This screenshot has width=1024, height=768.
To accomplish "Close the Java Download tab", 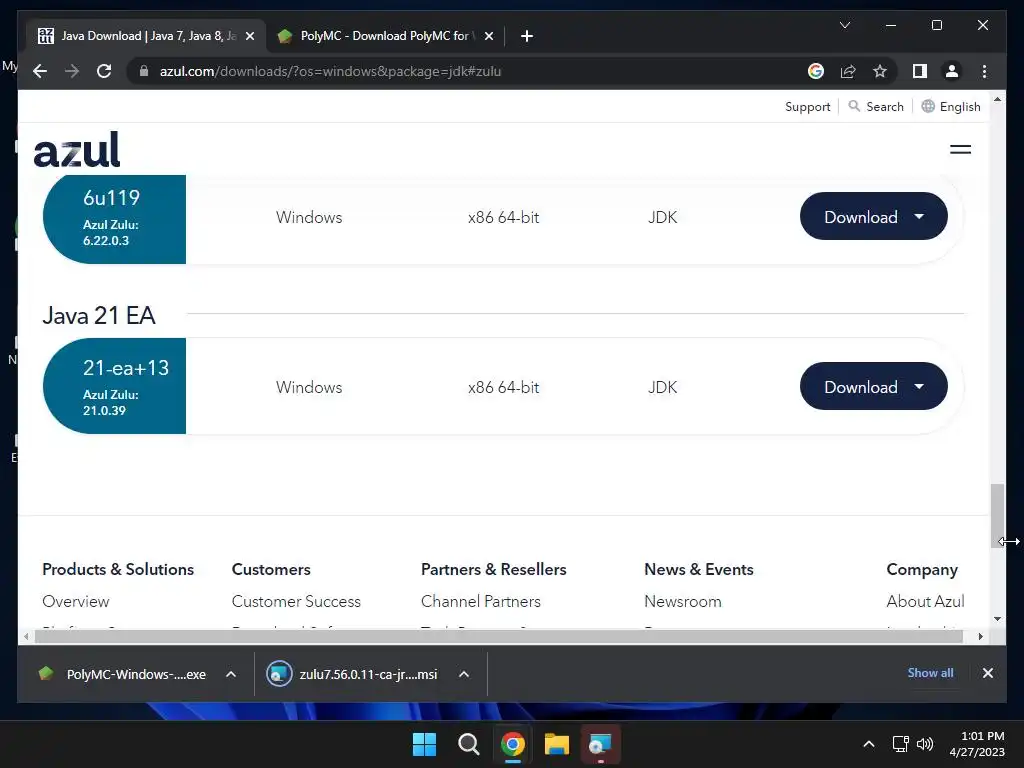I will coord(249,36).
